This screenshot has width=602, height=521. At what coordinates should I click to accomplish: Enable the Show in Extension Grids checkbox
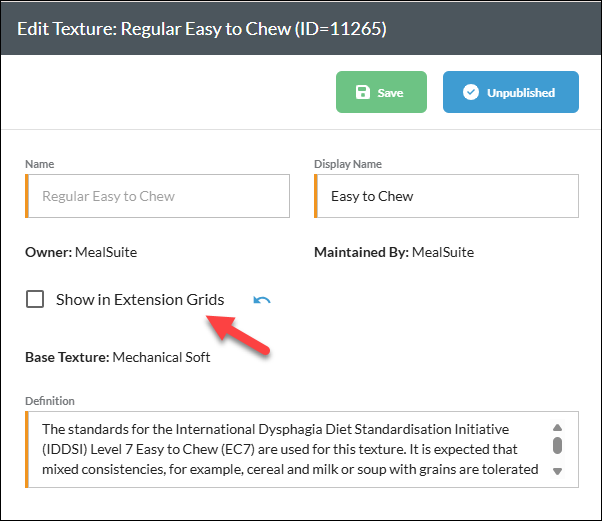[35, 299]
